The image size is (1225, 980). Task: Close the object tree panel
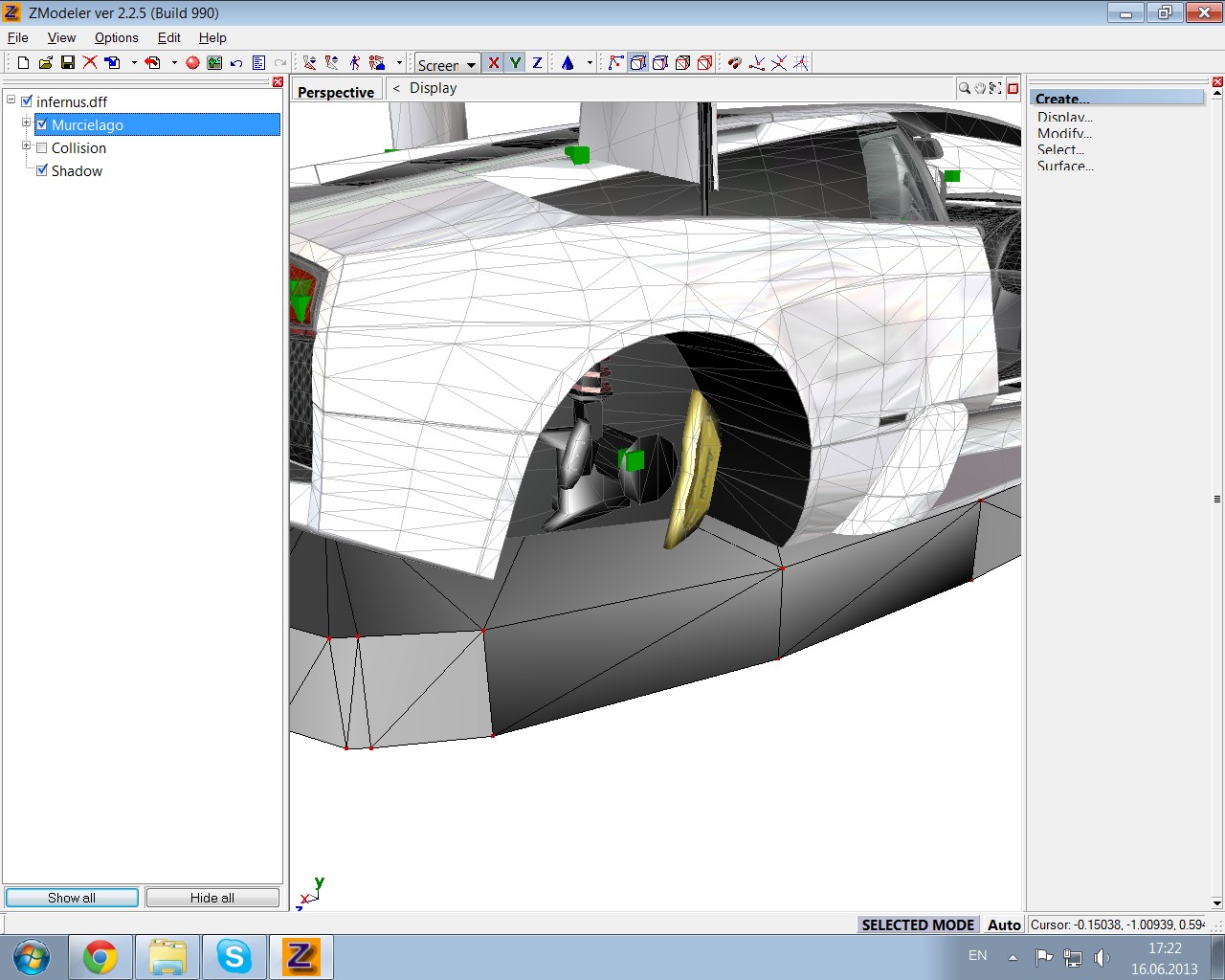click(x=278, y=82)
